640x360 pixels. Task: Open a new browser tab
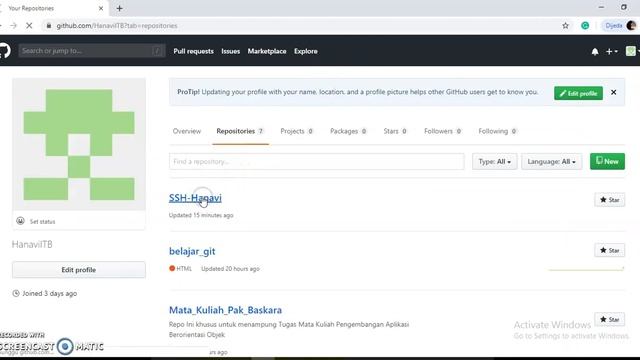click(119, 8)
